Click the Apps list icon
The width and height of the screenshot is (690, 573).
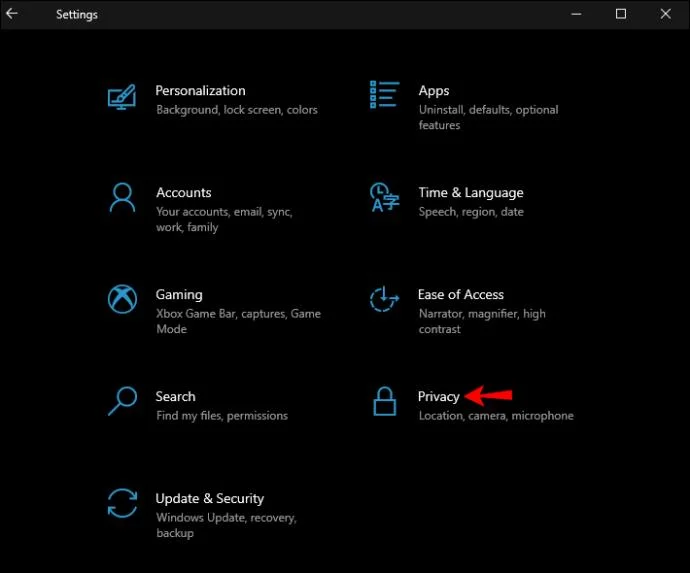pos(385,95)
